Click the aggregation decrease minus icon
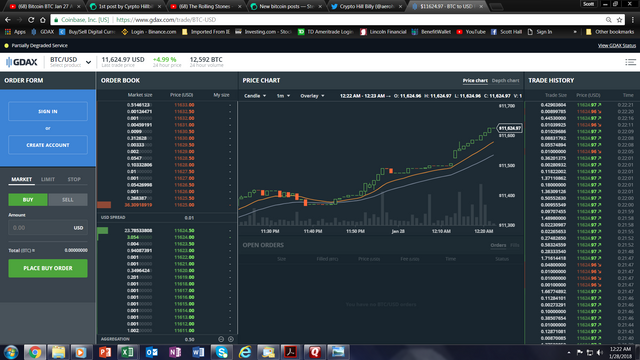The image size is (640, 360). click(221, 339)
